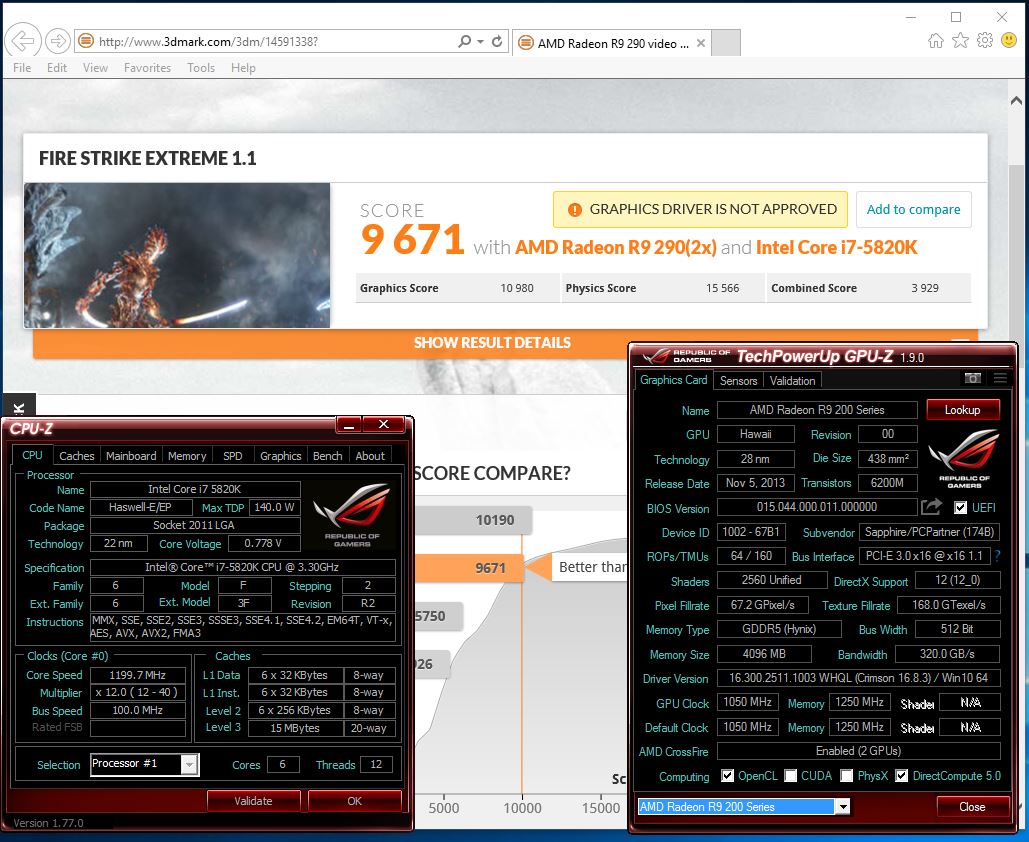
Task: Toggle the UEFI checkbox in GPU-Z
Action: [961, 507]
